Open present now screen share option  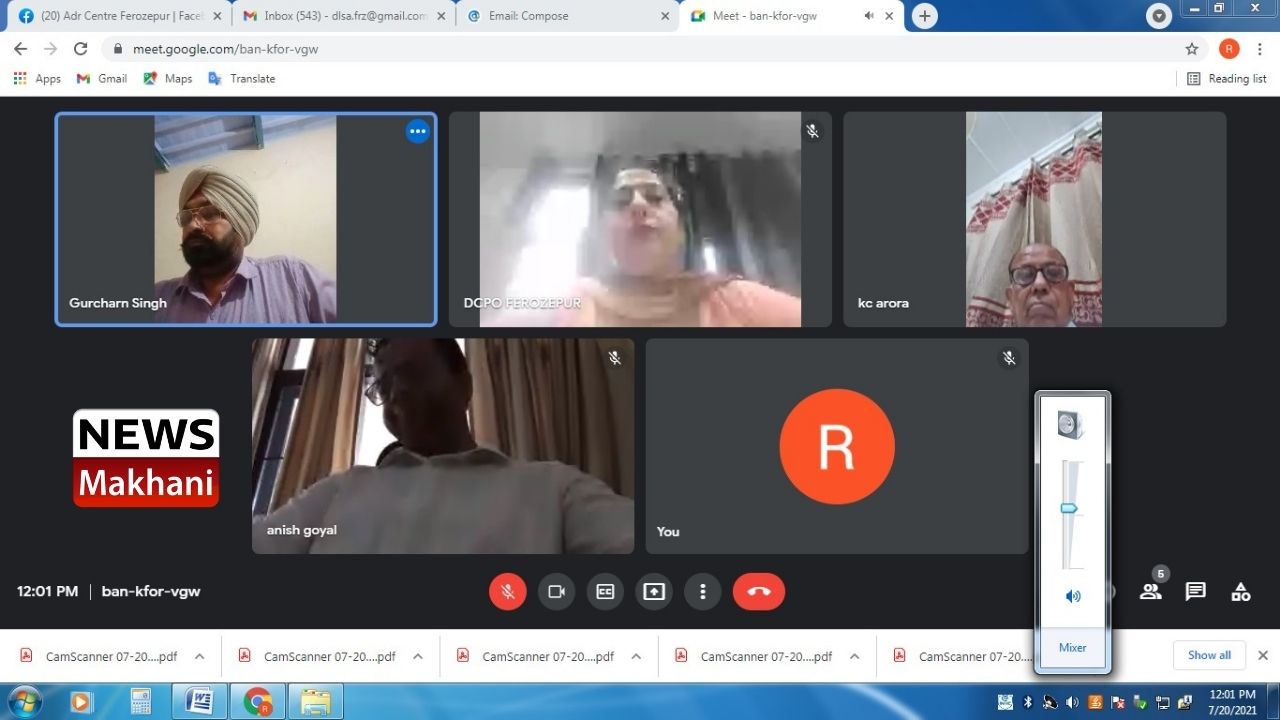click(653, 592)
